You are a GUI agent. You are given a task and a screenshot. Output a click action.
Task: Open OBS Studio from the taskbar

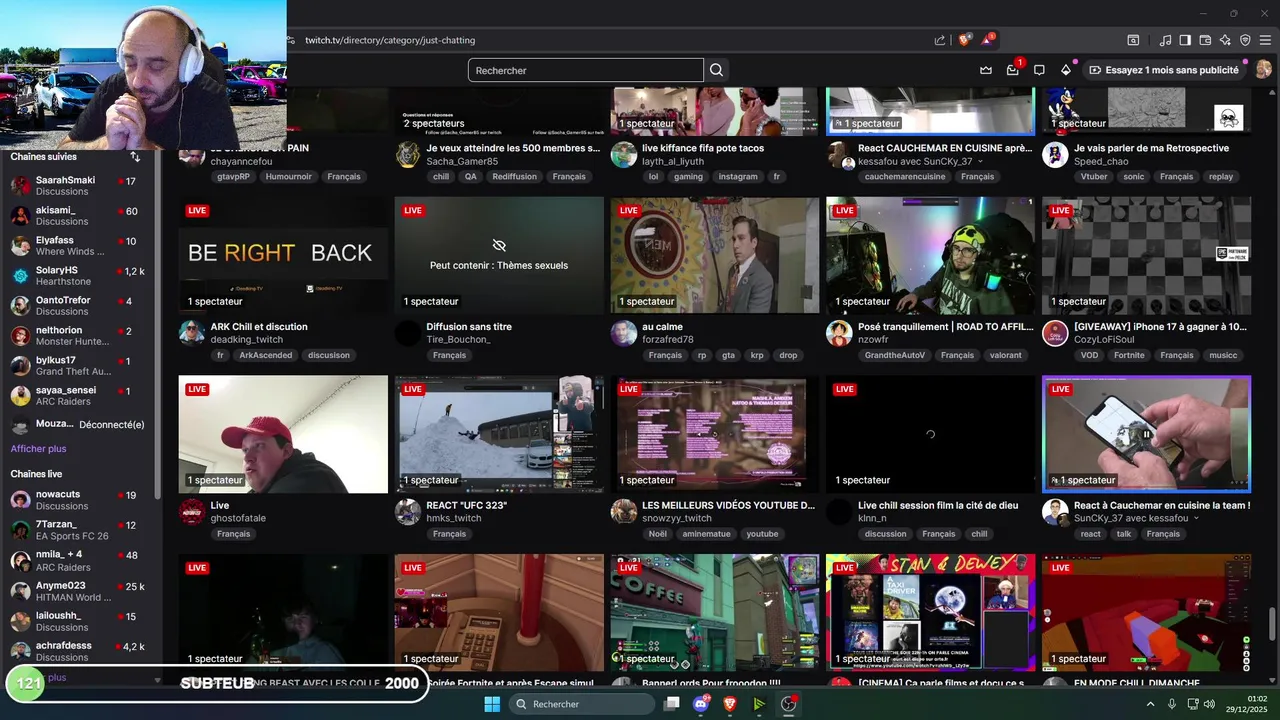click(789, 704)
